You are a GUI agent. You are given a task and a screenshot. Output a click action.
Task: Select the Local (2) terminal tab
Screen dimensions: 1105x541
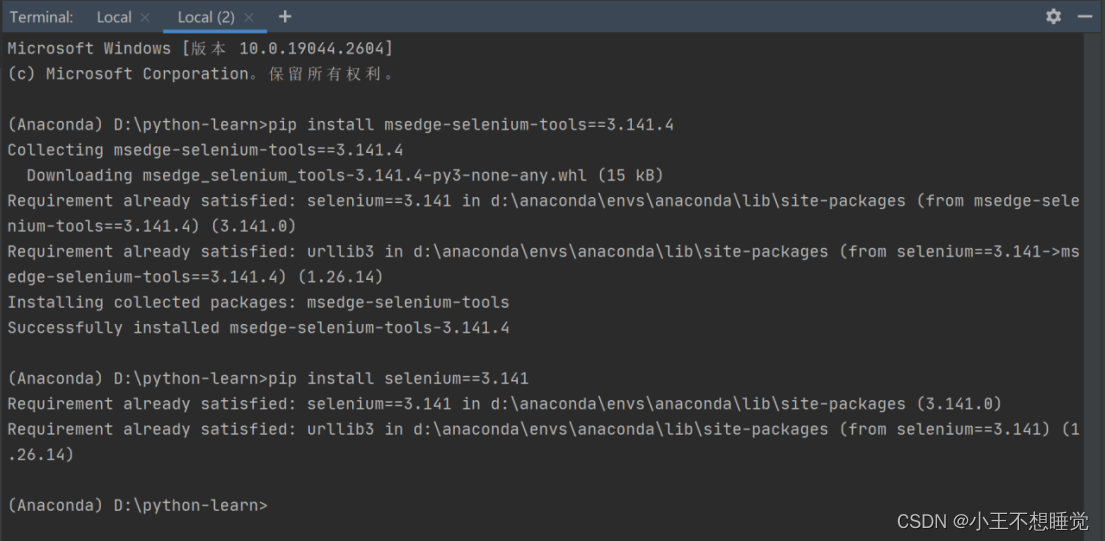pyautogui.click(x=206, y=17)
